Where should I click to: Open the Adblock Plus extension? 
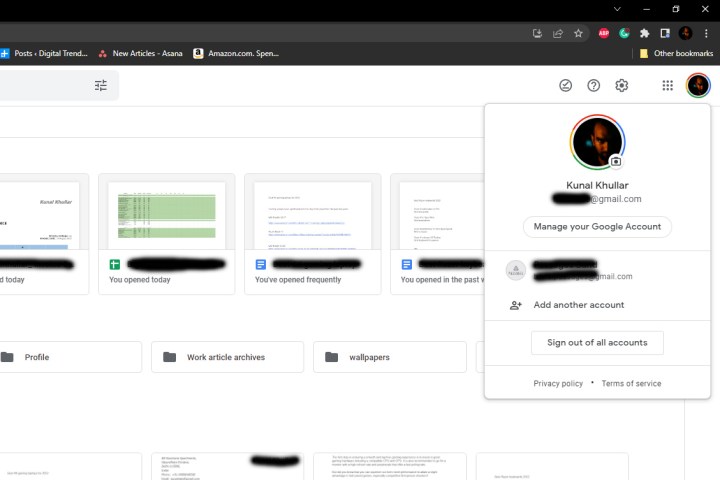click(x=603, y=33)
